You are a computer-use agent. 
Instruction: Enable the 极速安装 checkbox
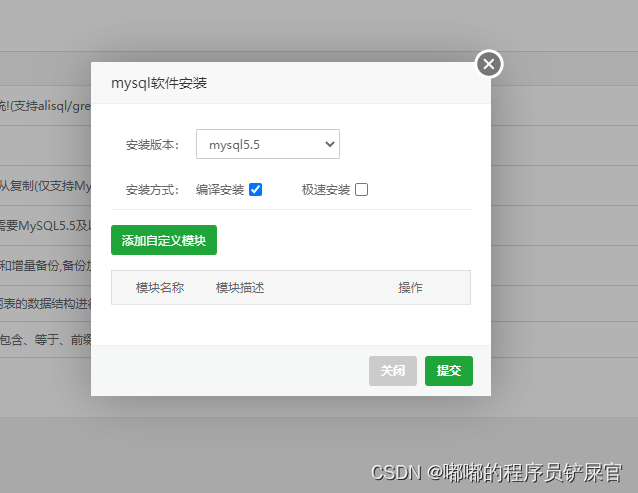tap(361, 190)
